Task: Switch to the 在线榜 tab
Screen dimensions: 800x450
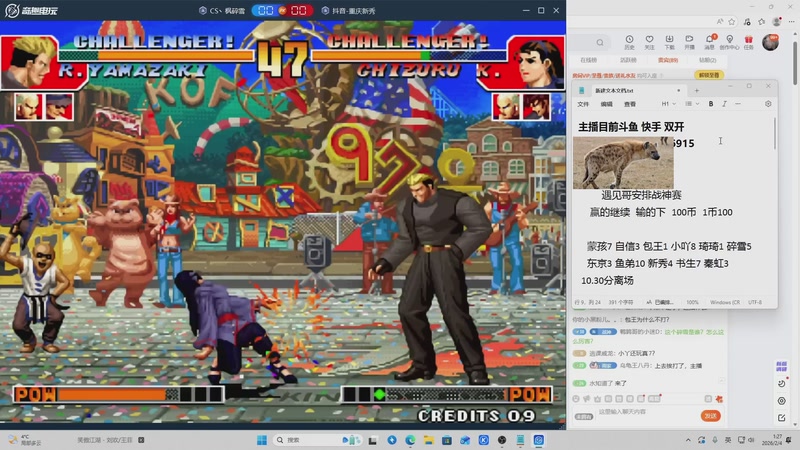Action: pos(588,60)
